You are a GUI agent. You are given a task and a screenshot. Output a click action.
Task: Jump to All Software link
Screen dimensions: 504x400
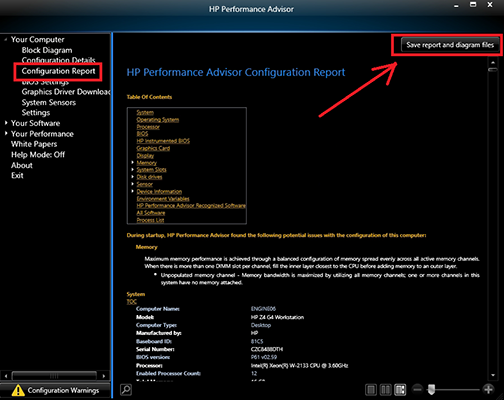pyautogui.click(x=151, y=213)
